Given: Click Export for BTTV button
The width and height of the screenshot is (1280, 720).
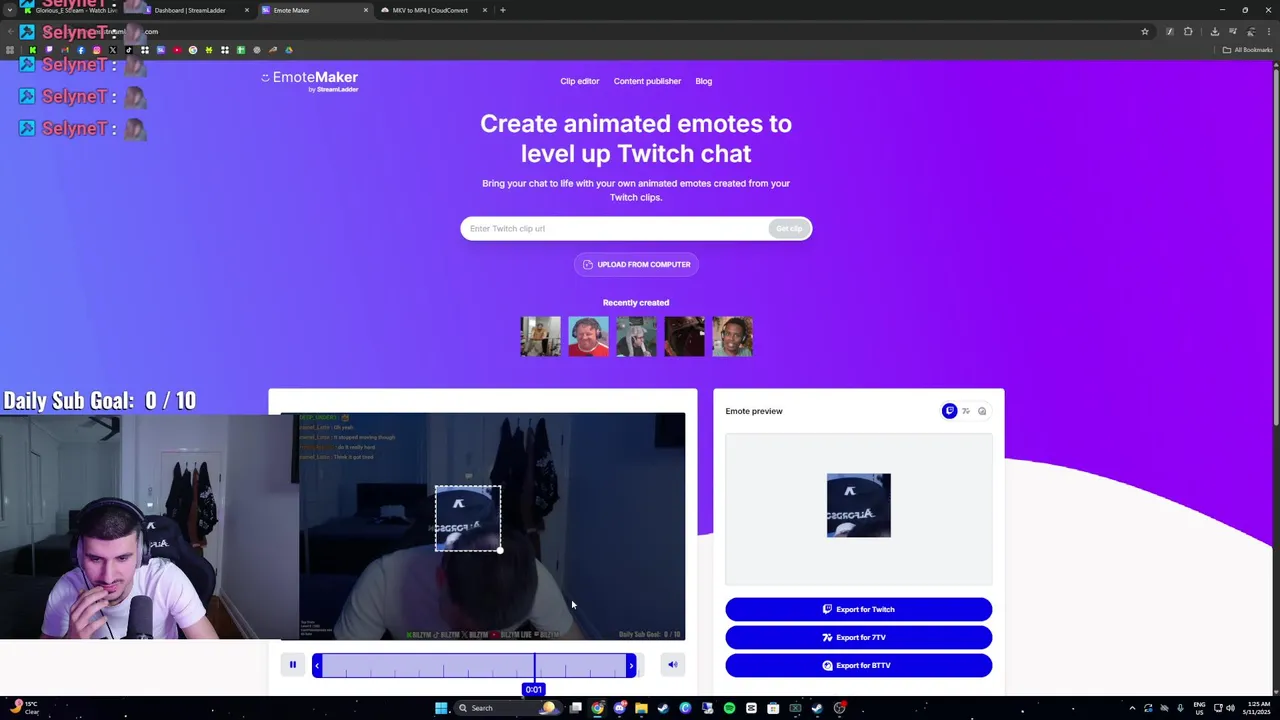Looking at the screenshot, I should tap(859, 665).
